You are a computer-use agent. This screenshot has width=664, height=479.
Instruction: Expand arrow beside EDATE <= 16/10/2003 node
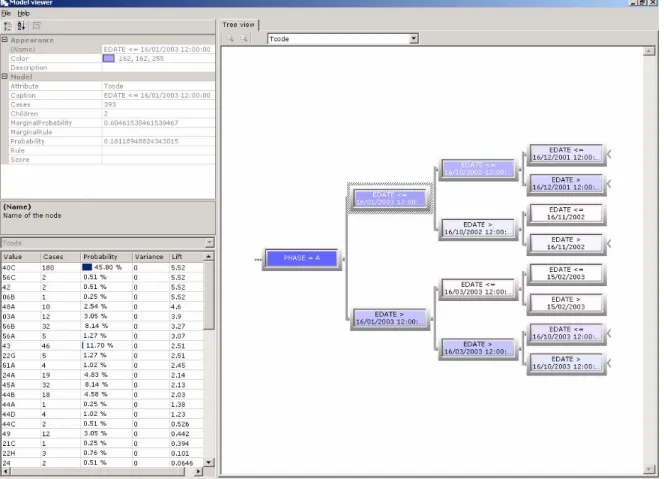click(609, 333)
